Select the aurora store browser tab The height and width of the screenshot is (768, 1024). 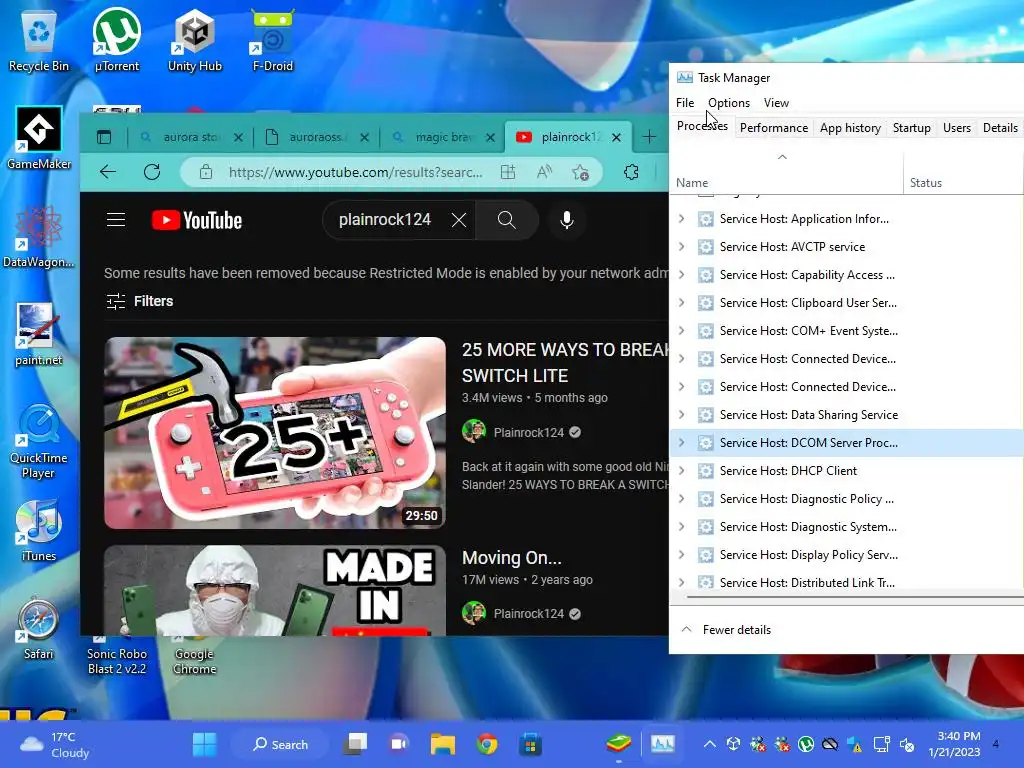[191, 137]
